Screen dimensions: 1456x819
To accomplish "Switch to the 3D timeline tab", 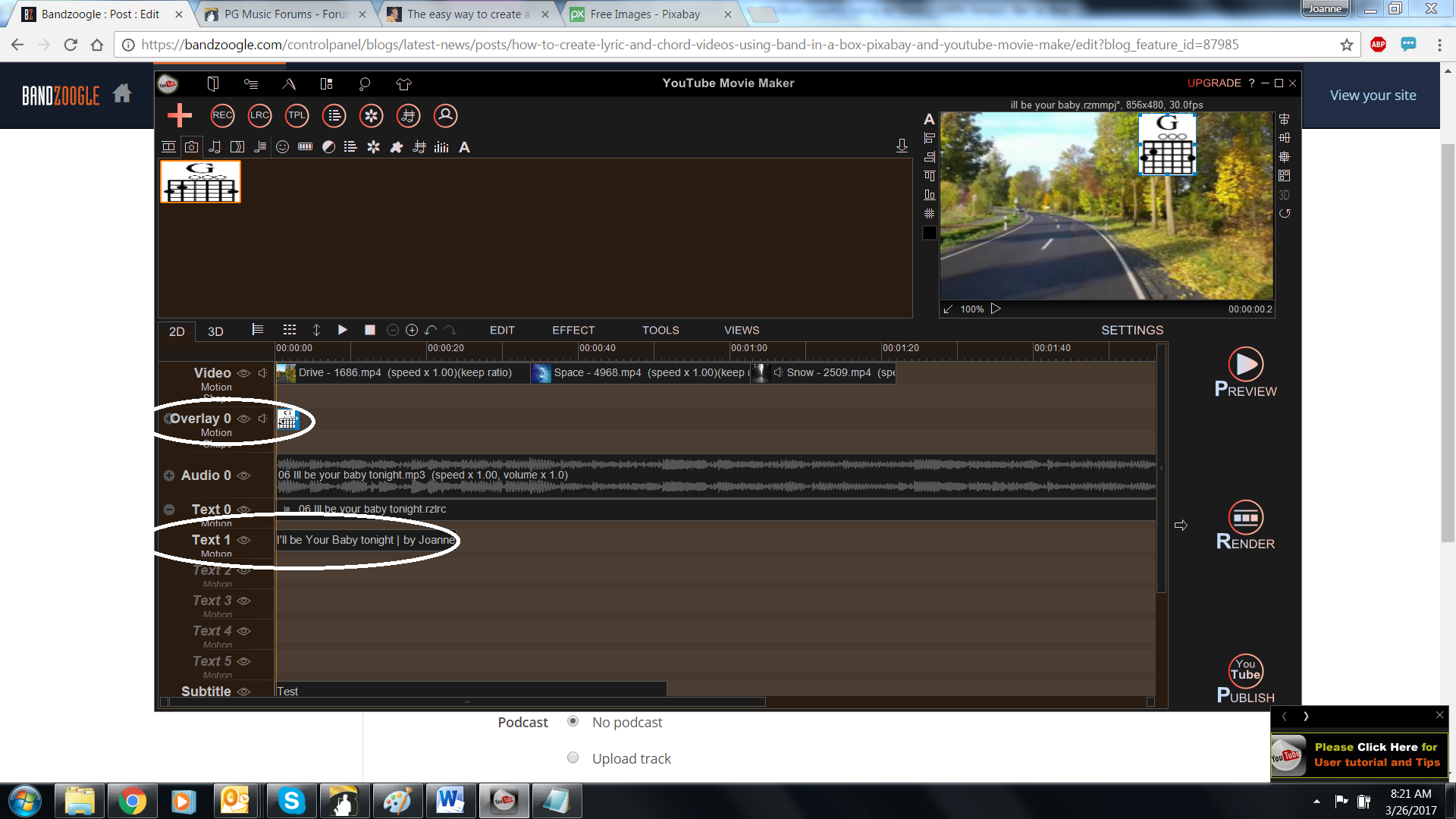I will pos(215,331).
